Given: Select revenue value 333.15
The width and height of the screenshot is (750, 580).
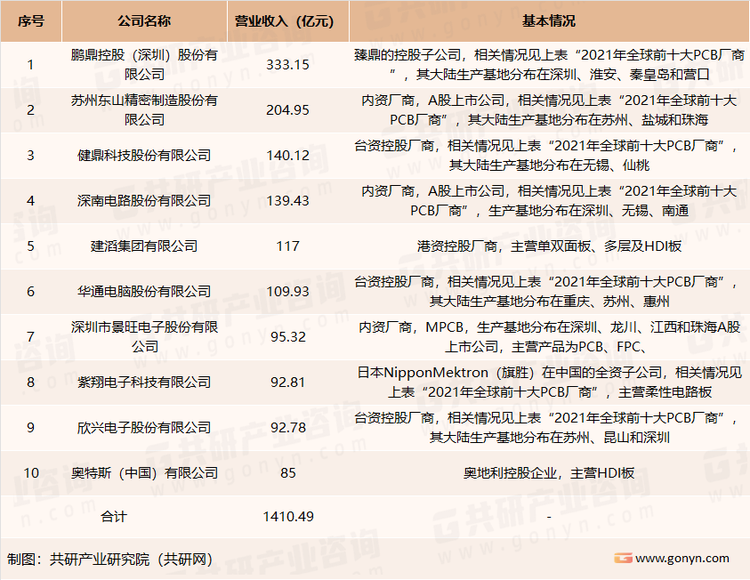Looking at the screenshot, I should (x=288, y=65).
